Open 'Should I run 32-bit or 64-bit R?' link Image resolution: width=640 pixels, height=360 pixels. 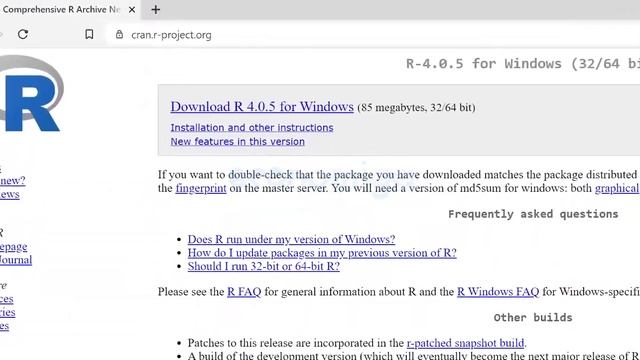pos(264,266)
